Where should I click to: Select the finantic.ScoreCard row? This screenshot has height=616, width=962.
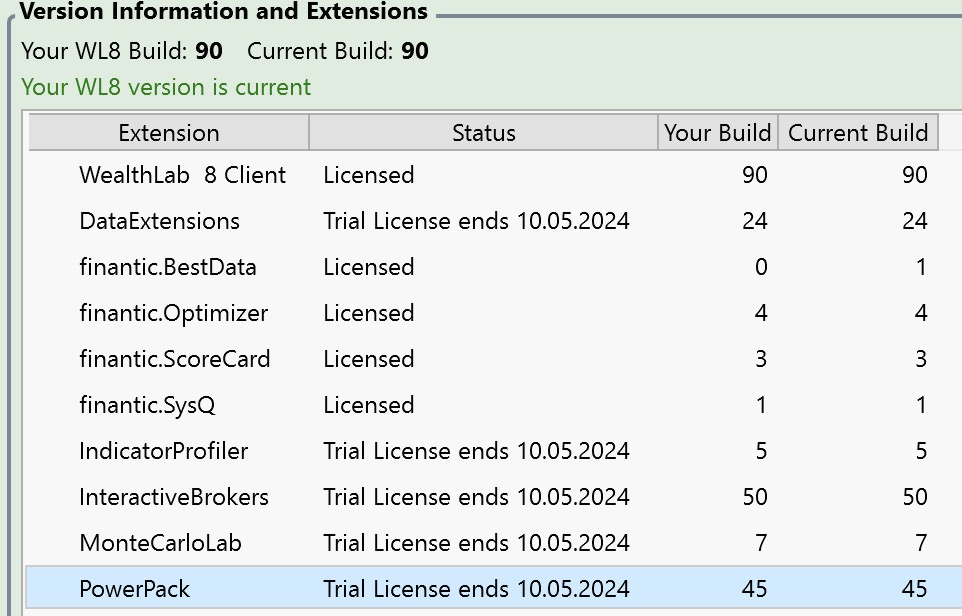point(174,359)
